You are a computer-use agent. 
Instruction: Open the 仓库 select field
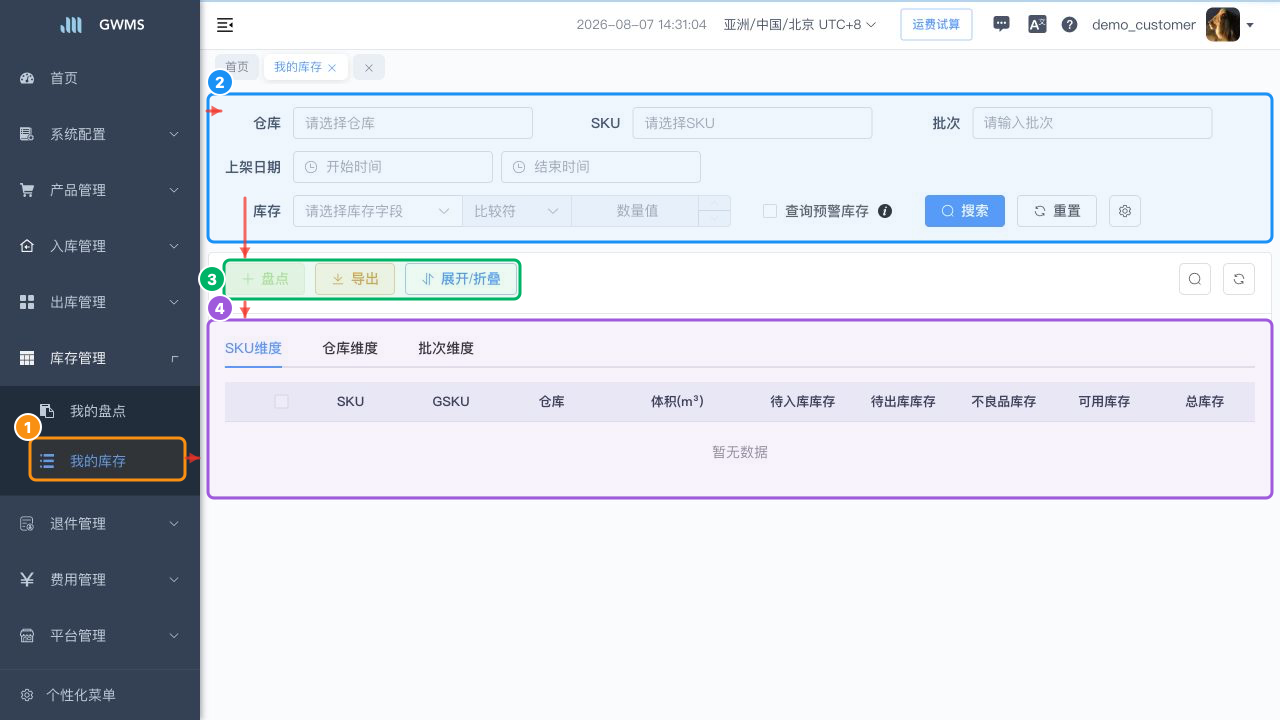(x=413, y=123)
